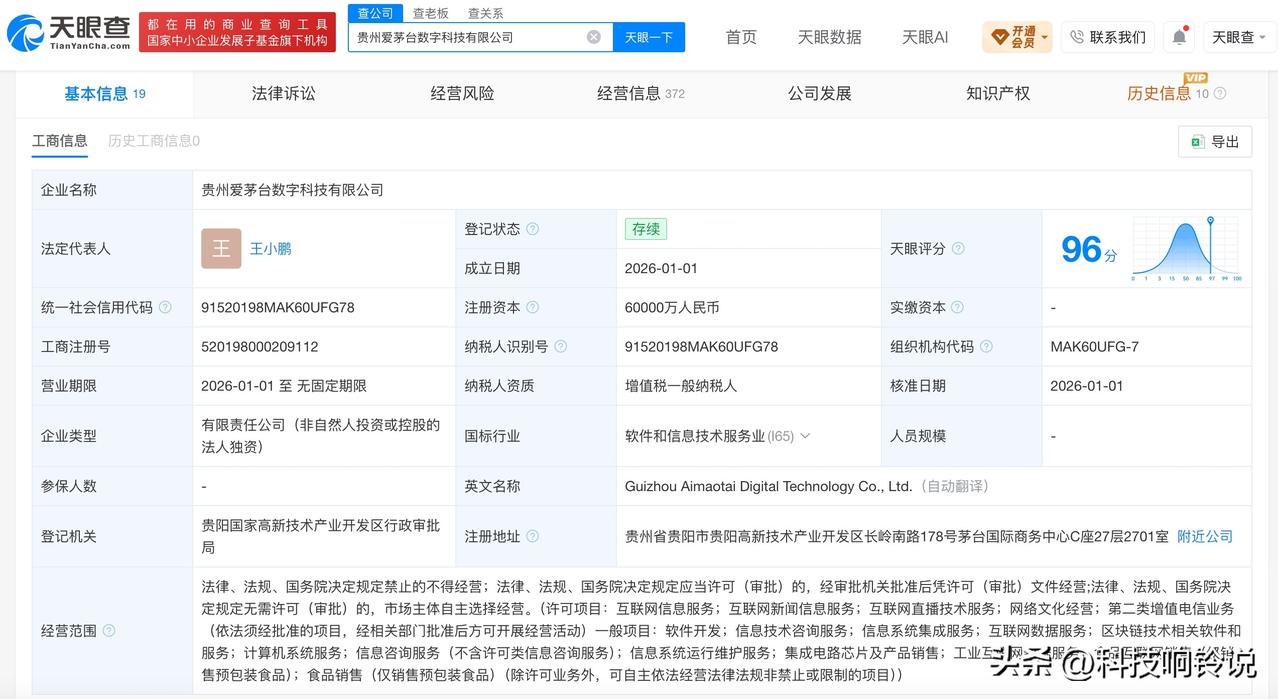The image size is (1278, 699).
Task: Switch to 工商信息 sub-tab
Action: click(60, 141)
